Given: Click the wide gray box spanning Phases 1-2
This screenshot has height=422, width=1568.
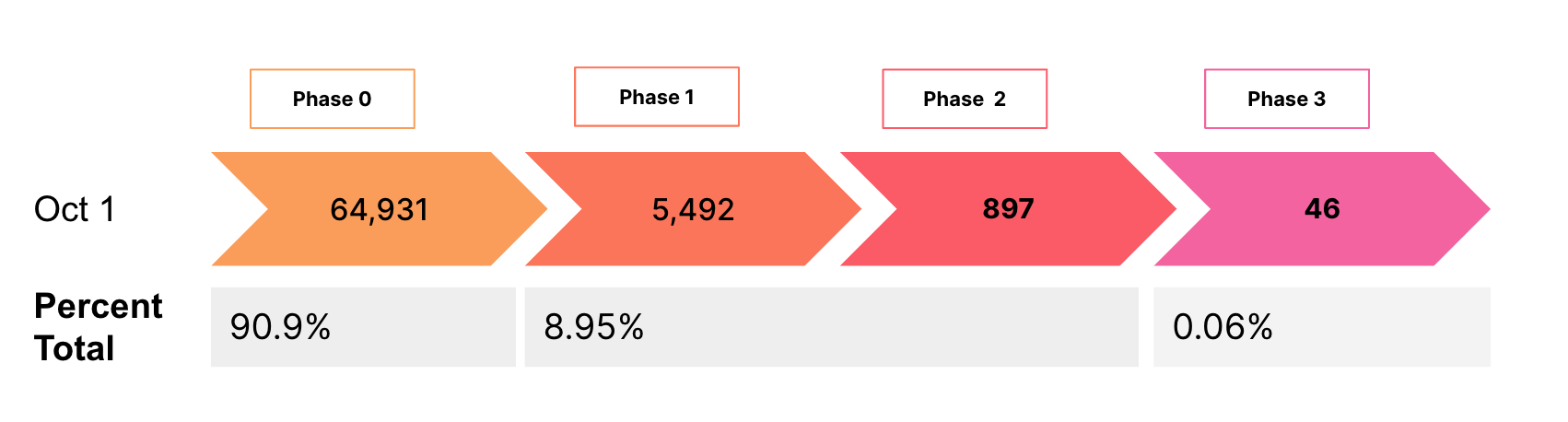Looking at the screenshot, I should coord(832,327).
